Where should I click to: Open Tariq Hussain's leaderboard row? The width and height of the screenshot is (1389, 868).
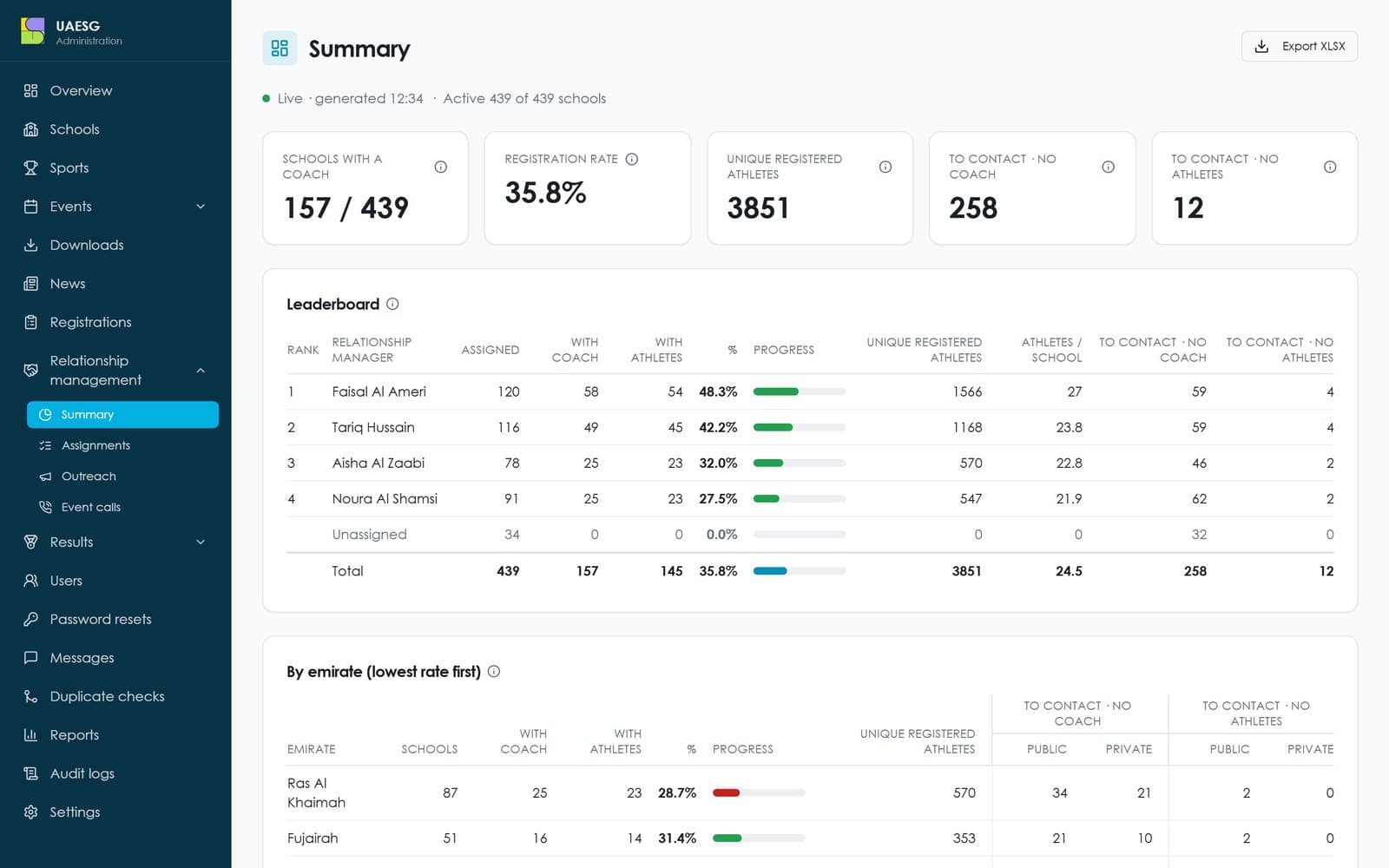click(x=810, y=427)
